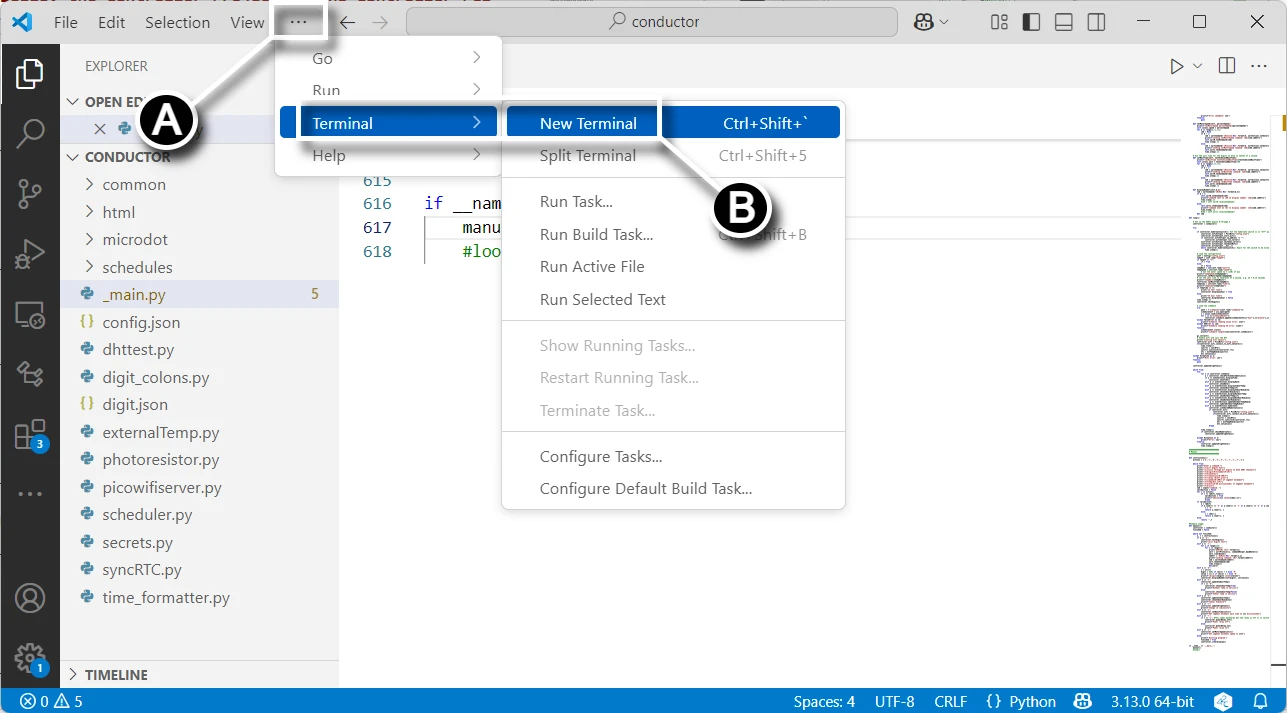This screenshot has width=1287, height=713.
Task: Select Split Terminal menu entry
Action: point(673,155)
